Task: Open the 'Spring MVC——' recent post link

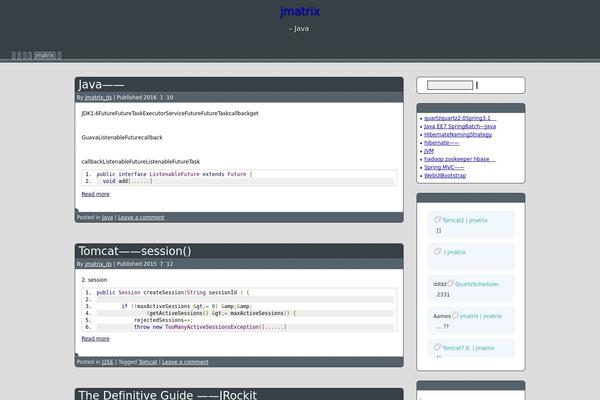Action: [x=444, y=168]
